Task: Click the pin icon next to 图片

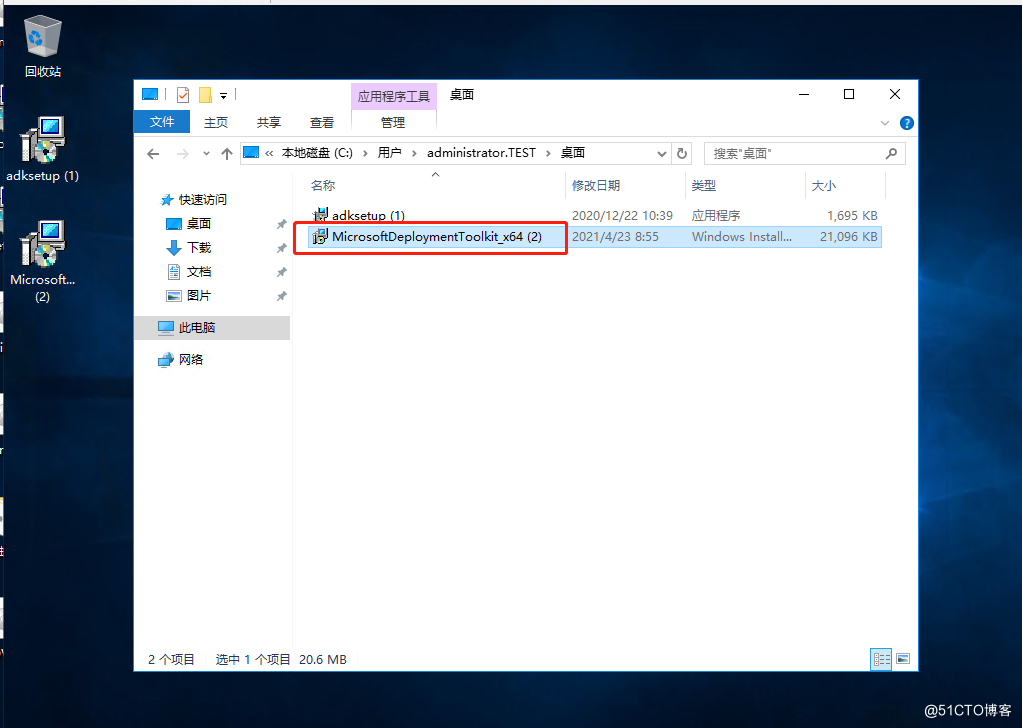Action: tap(282, 296)
